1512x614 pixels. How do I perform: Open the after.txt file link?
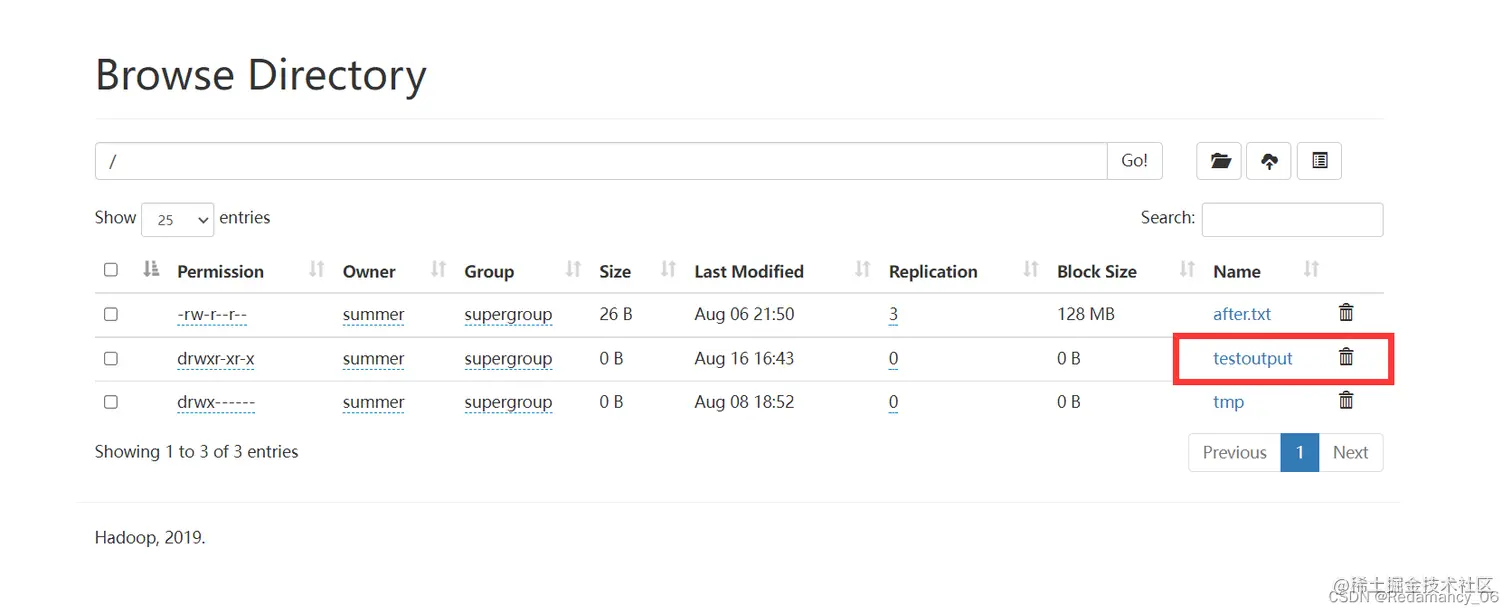coord(1242,314)
